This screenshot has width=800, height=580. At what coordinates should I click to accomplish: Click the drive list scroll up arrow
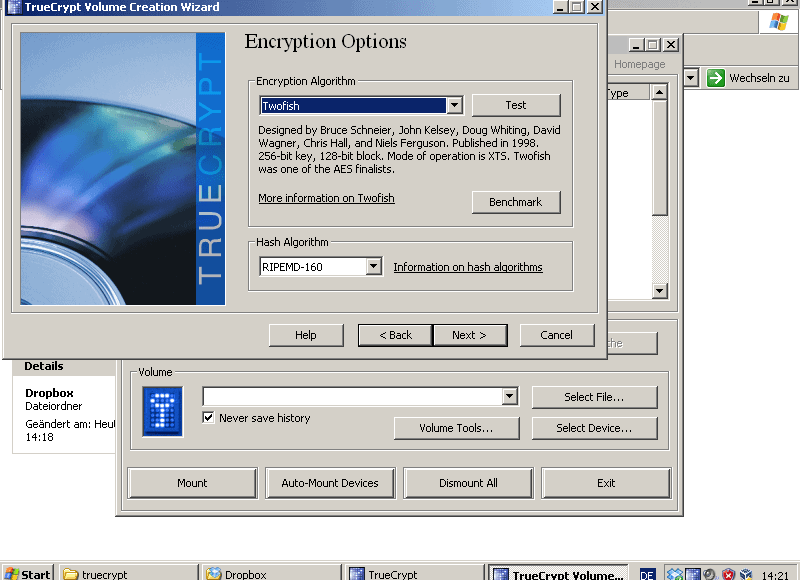(x=660, y=92)
